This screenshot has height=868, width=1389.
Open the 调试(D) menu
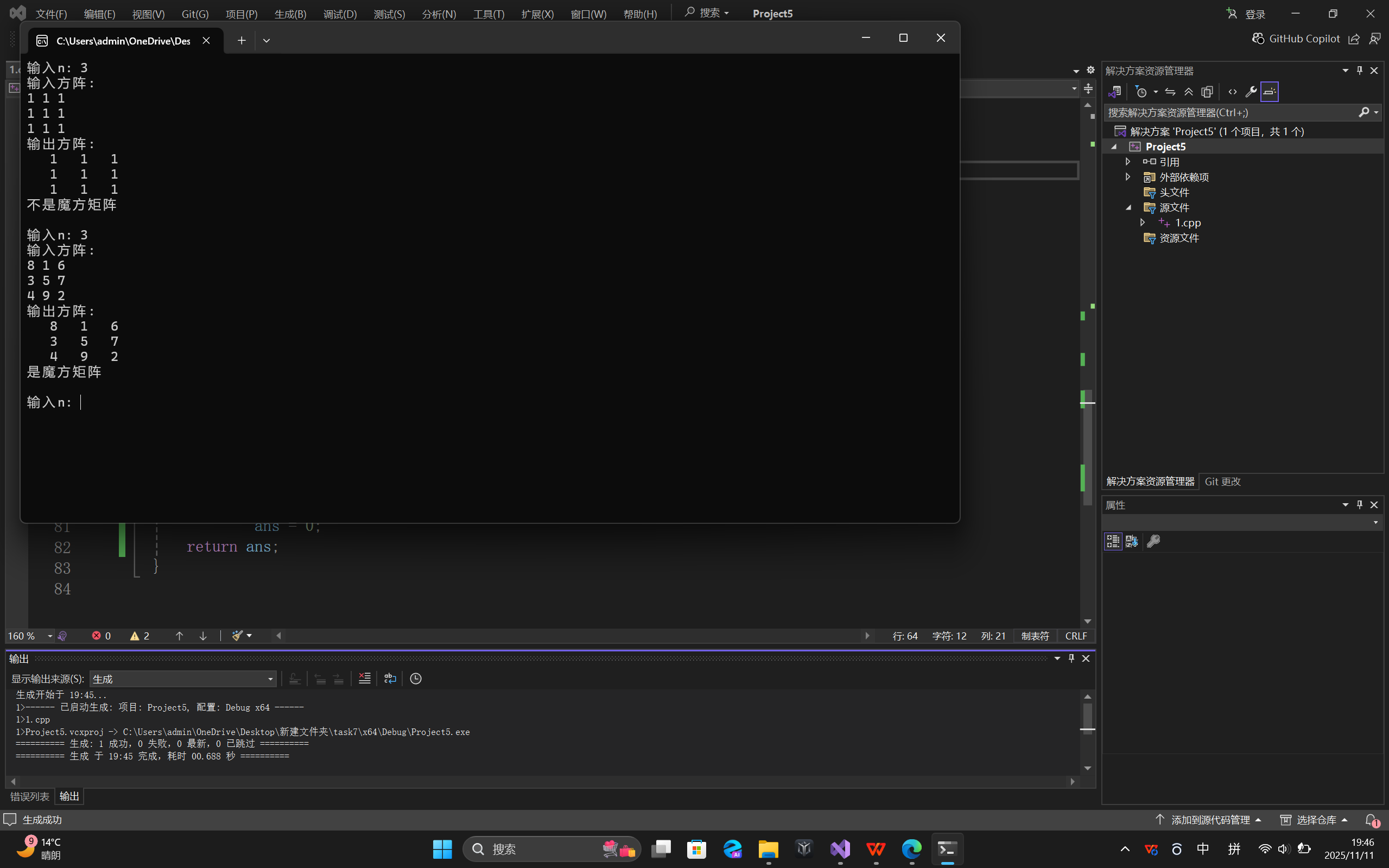(340, 14)
